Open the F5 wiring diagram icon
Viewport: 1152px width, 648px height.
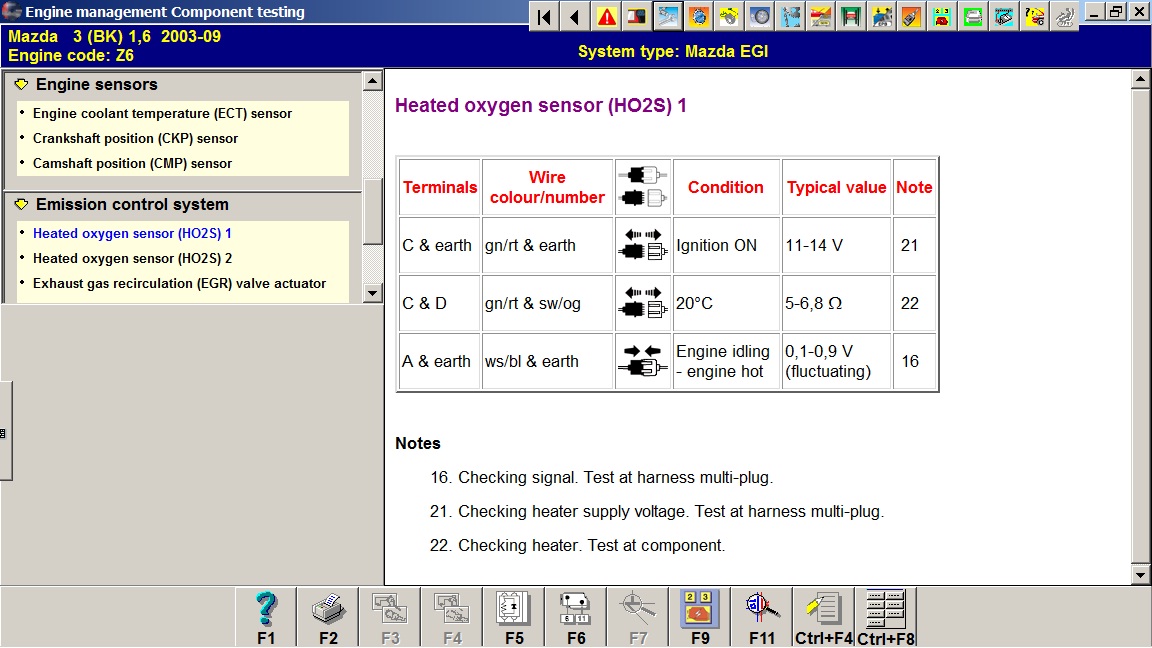point(514,616)
